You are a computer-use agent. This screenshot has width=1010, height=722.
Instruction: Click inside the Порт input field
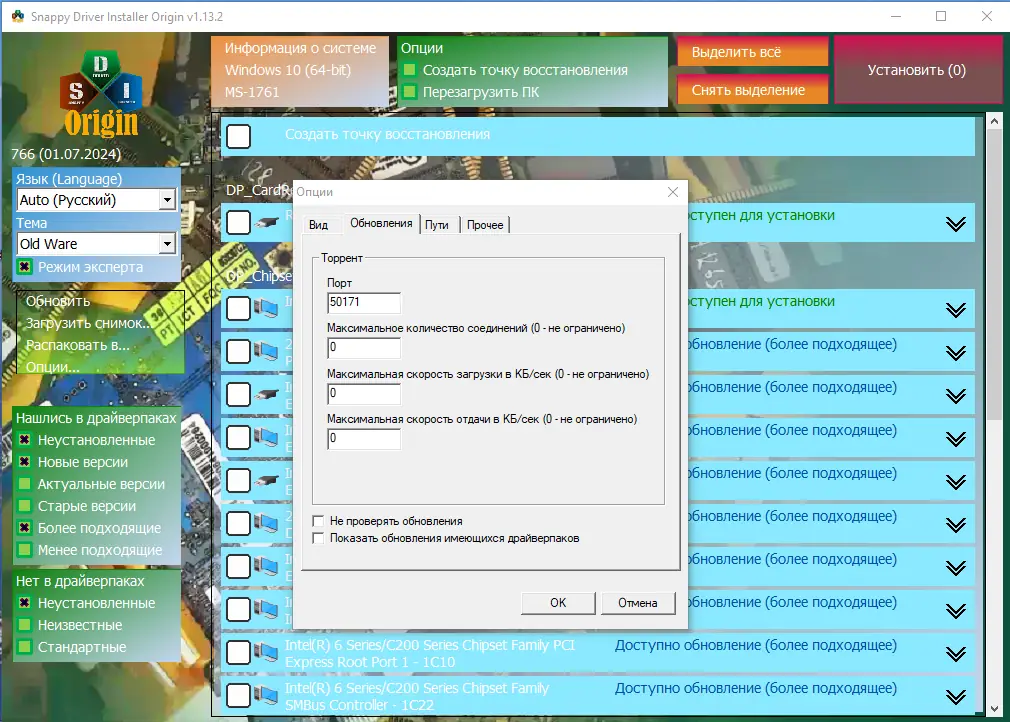[x=362, y=302]
